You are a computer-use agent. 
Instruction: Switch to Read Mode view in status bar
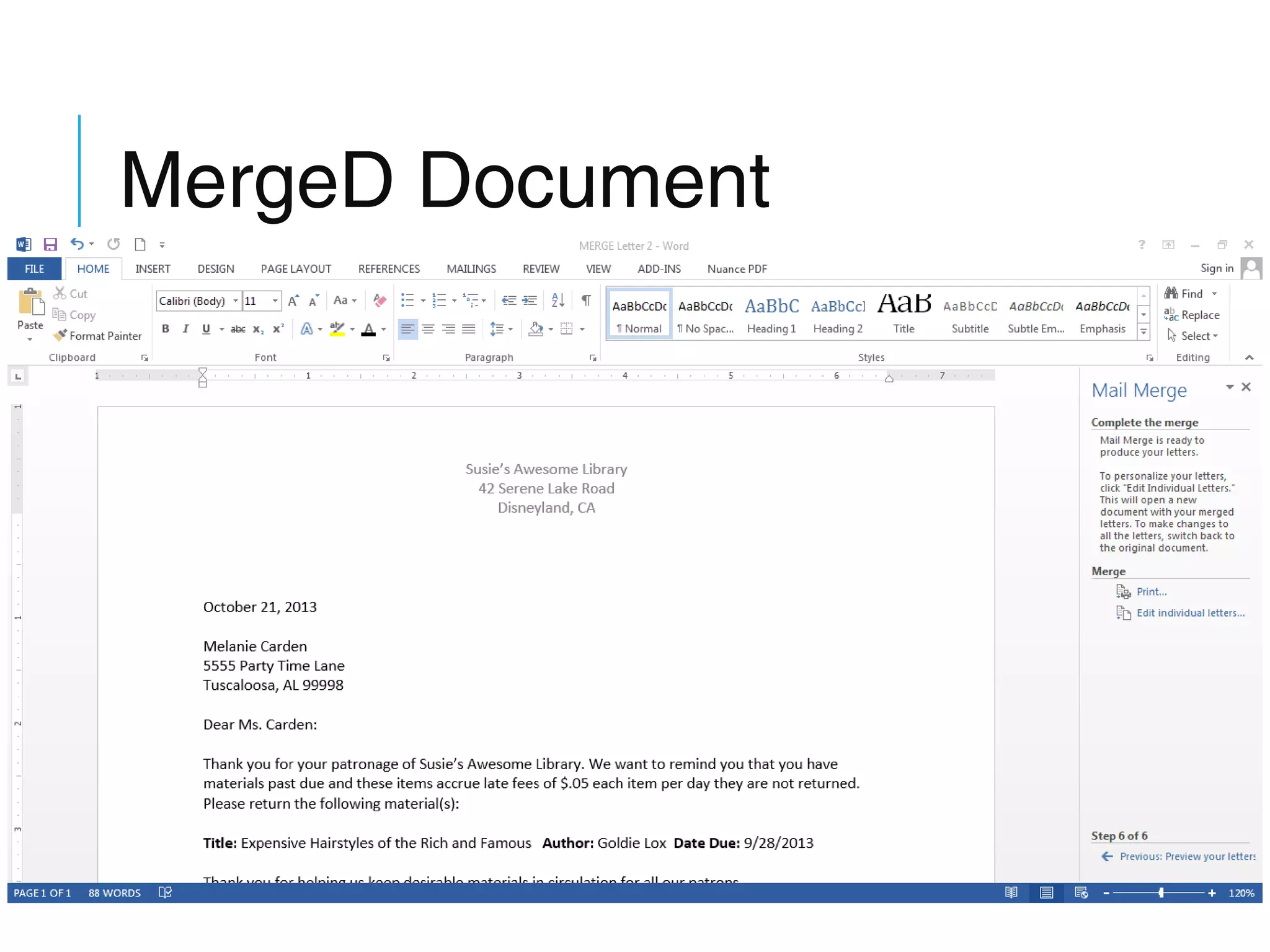point(1011,892)
